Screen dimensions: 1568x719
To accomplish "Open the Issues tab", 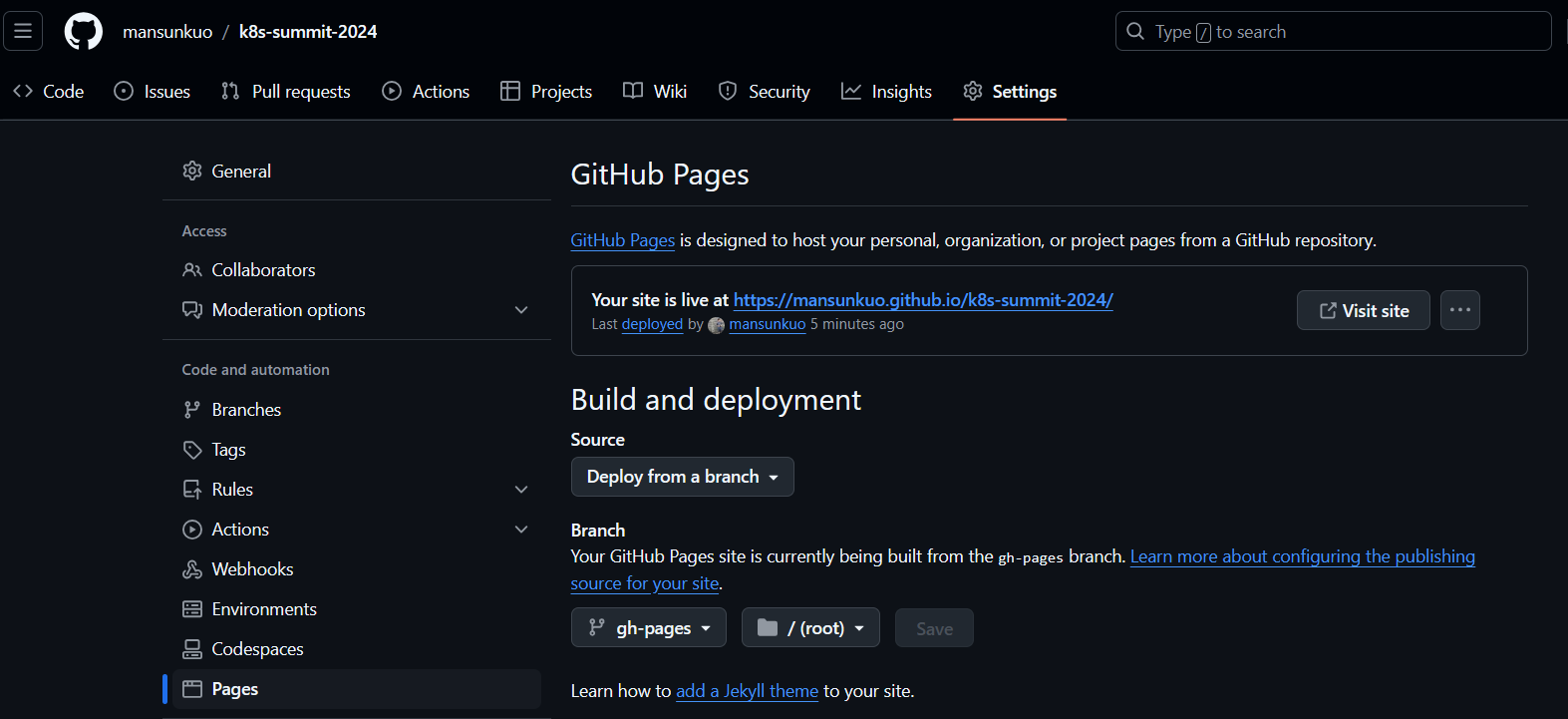I will click(153, 91).
